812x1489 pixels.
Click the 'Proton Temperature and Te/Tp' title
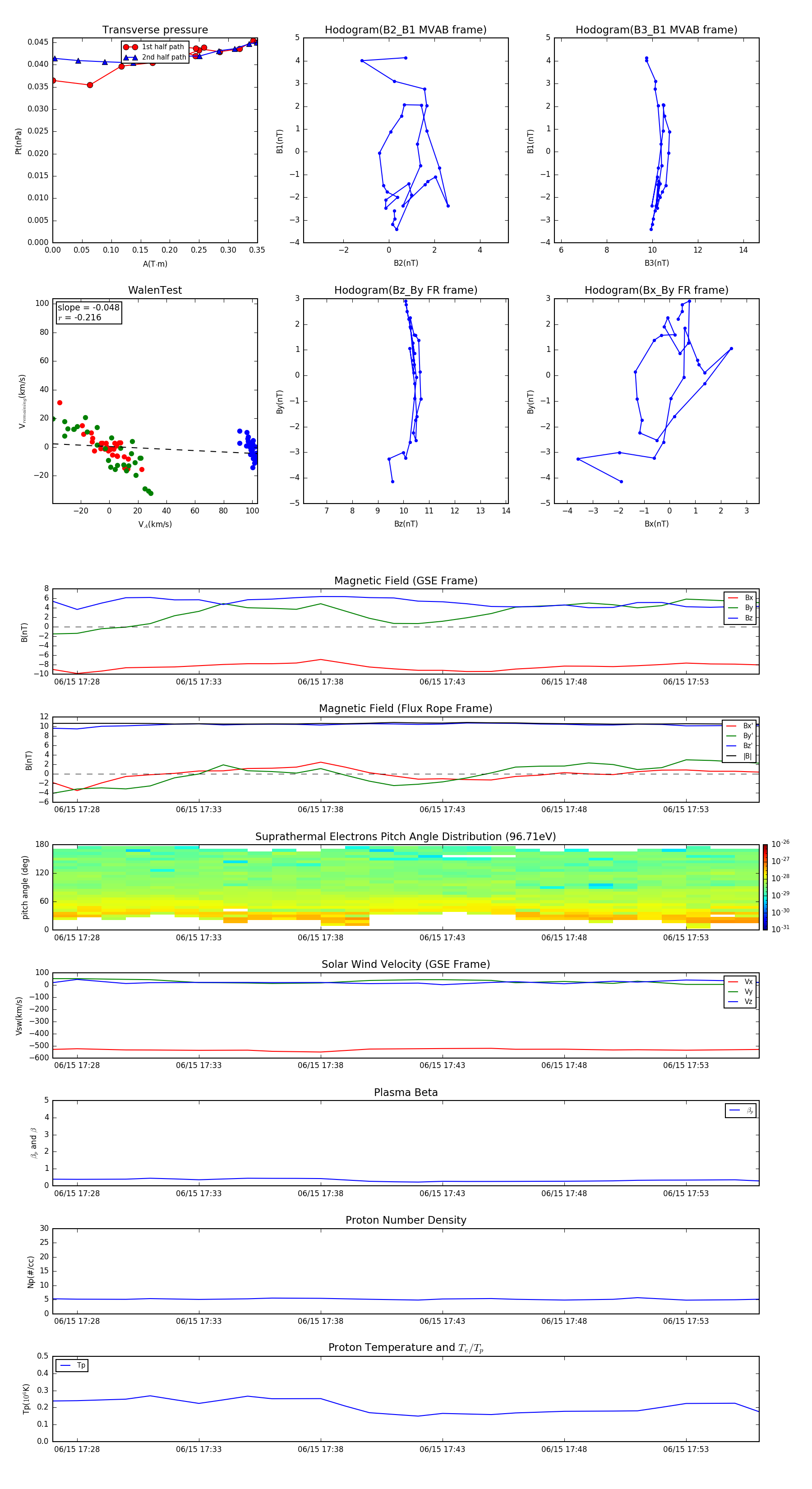[406, 1348]
